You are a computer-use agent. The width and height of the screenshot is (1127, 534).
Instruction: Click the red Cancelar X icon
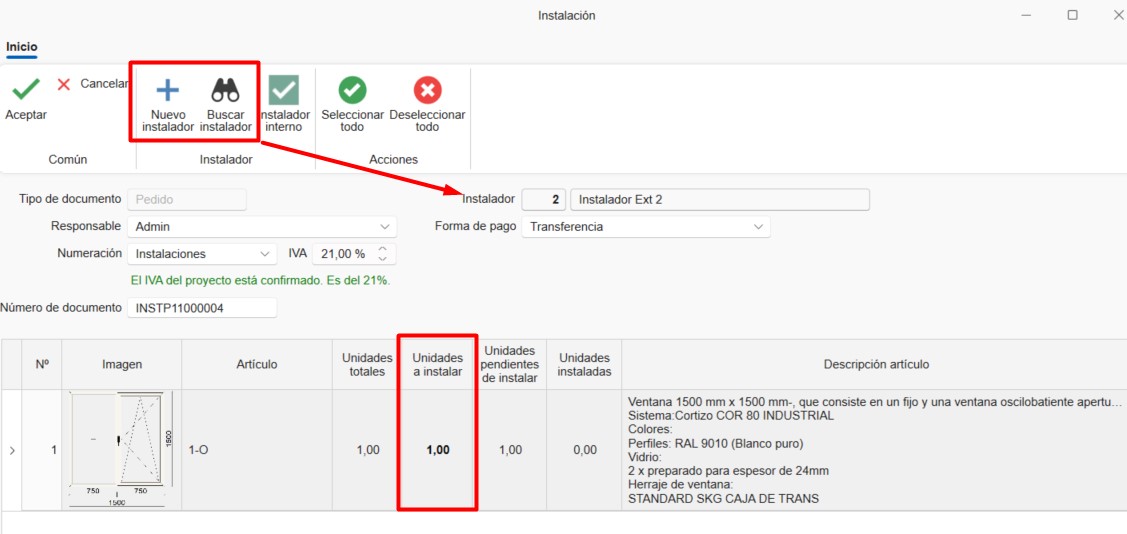point(64,84)
